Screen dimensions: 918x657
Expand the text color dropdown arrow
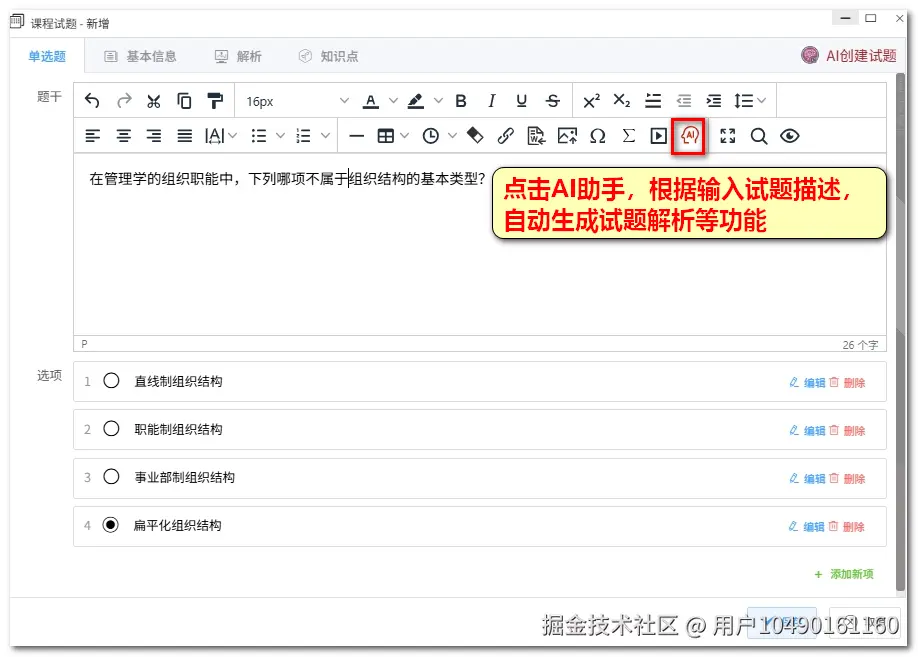point(393,101)
